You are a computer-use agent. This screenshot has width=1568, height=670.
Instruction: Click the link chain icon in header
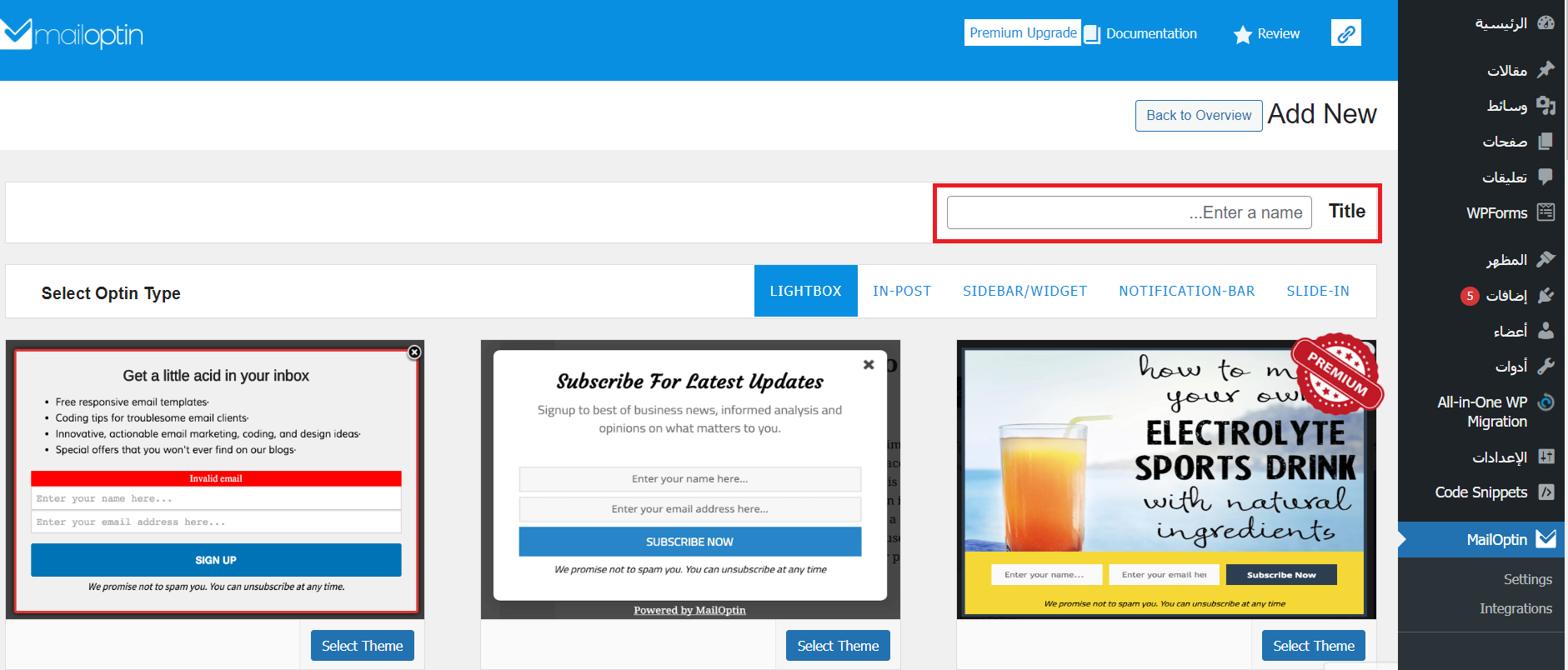1345,33
